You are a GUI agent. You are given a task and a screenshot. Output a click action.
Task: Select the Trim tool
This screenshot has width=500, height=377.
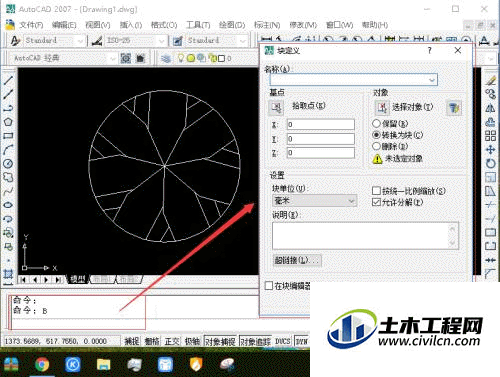pyautogui.click(x=490, y=205)
